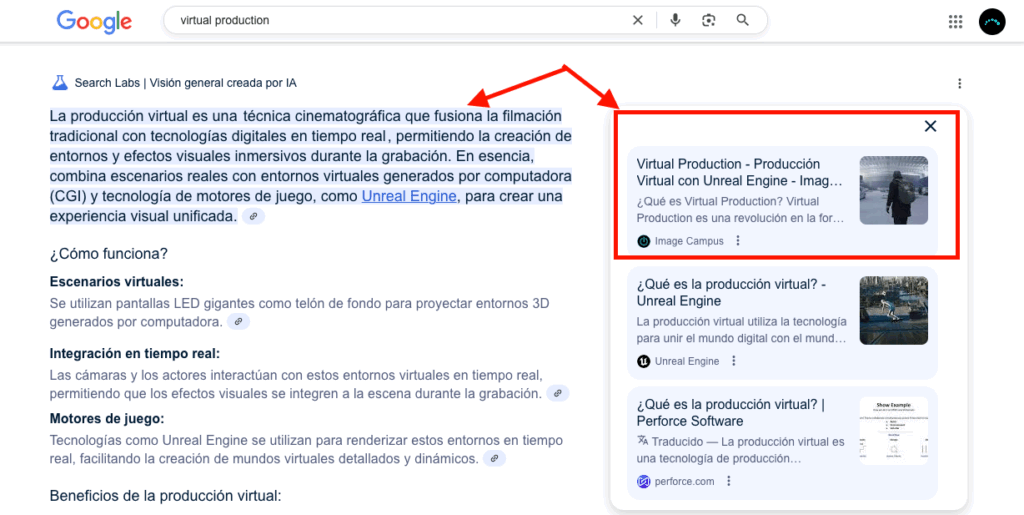Click the highlighted paragraph 'La producción virtual es una técnica'
This screenshot has width=1024, height=515.
(x=311, y=166)
